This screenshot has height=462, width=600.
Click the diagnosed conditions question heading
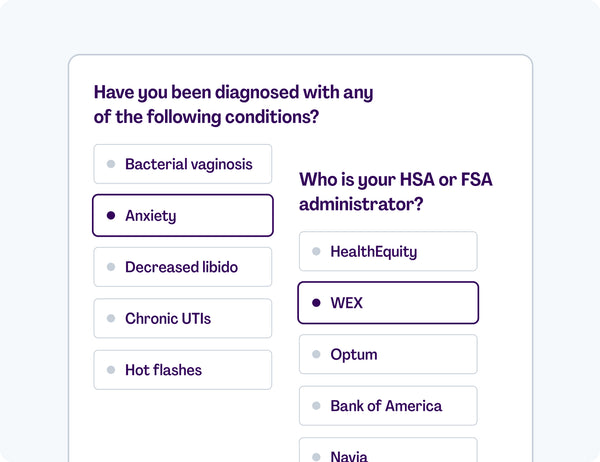[x=233, y=104]
